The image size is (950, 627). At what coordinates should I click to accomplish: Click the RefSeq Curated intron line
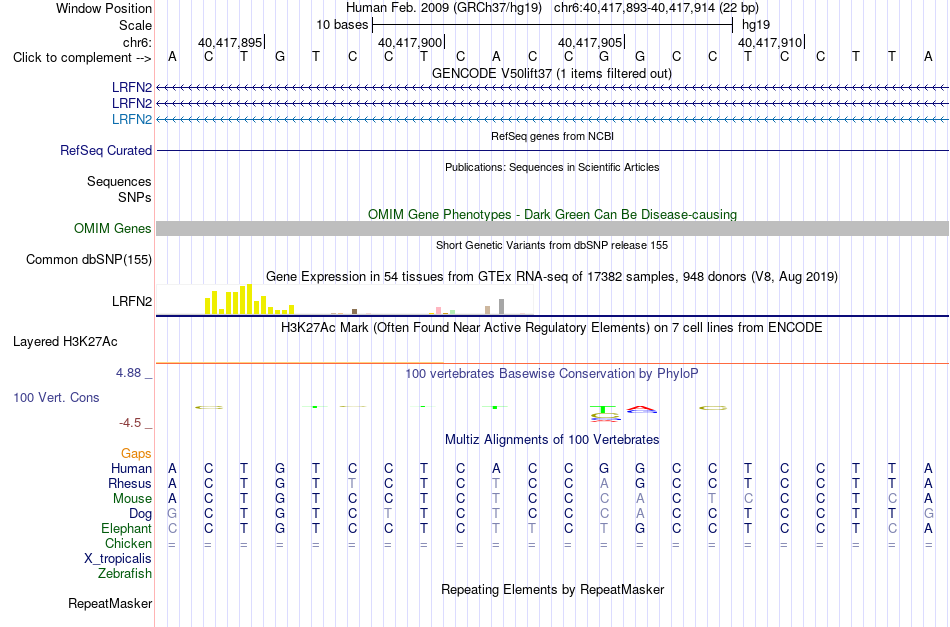click(x=552, y=150)
